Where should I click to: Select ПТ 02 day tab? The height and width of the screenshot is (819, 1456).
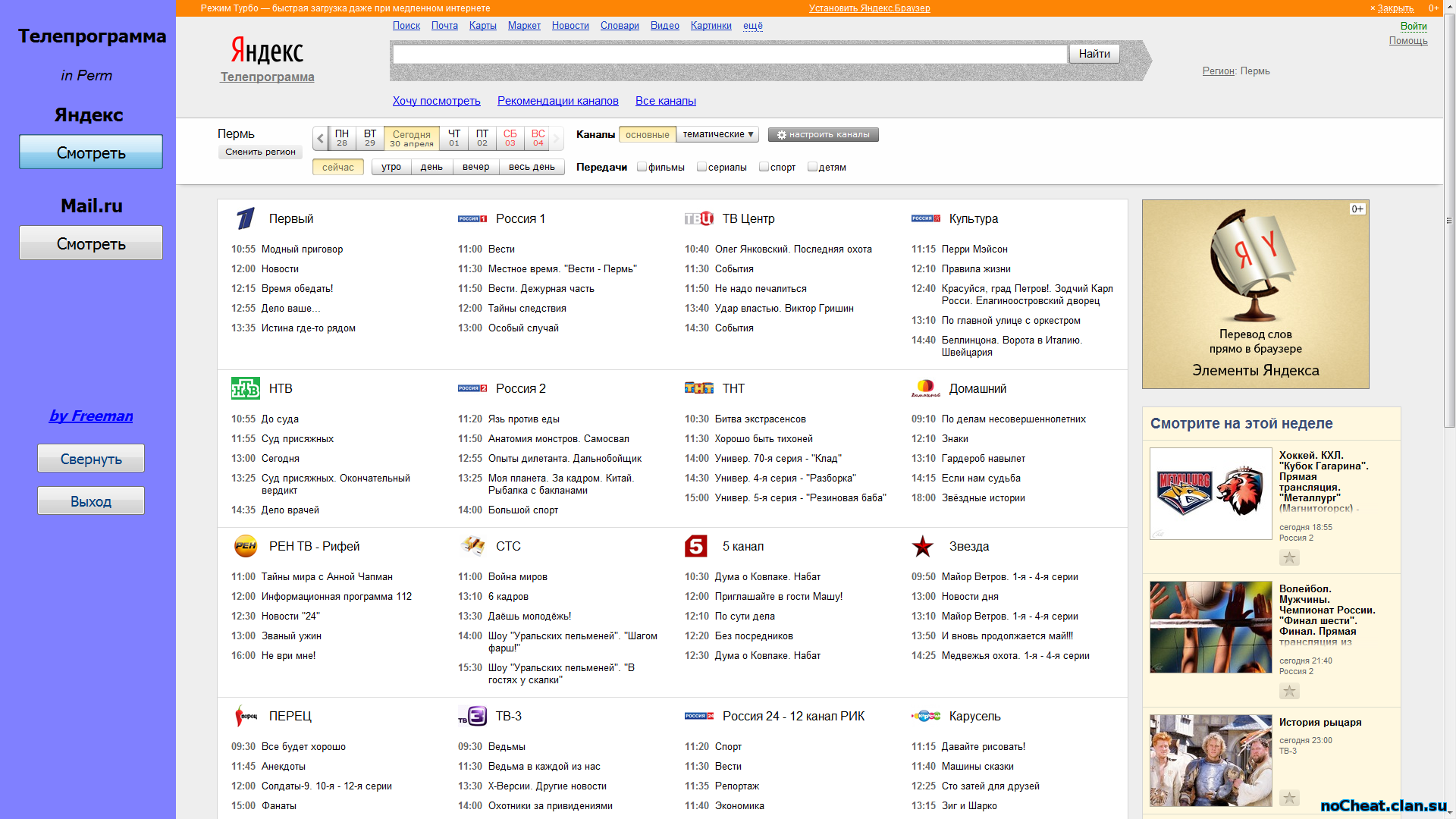point(482,138)
